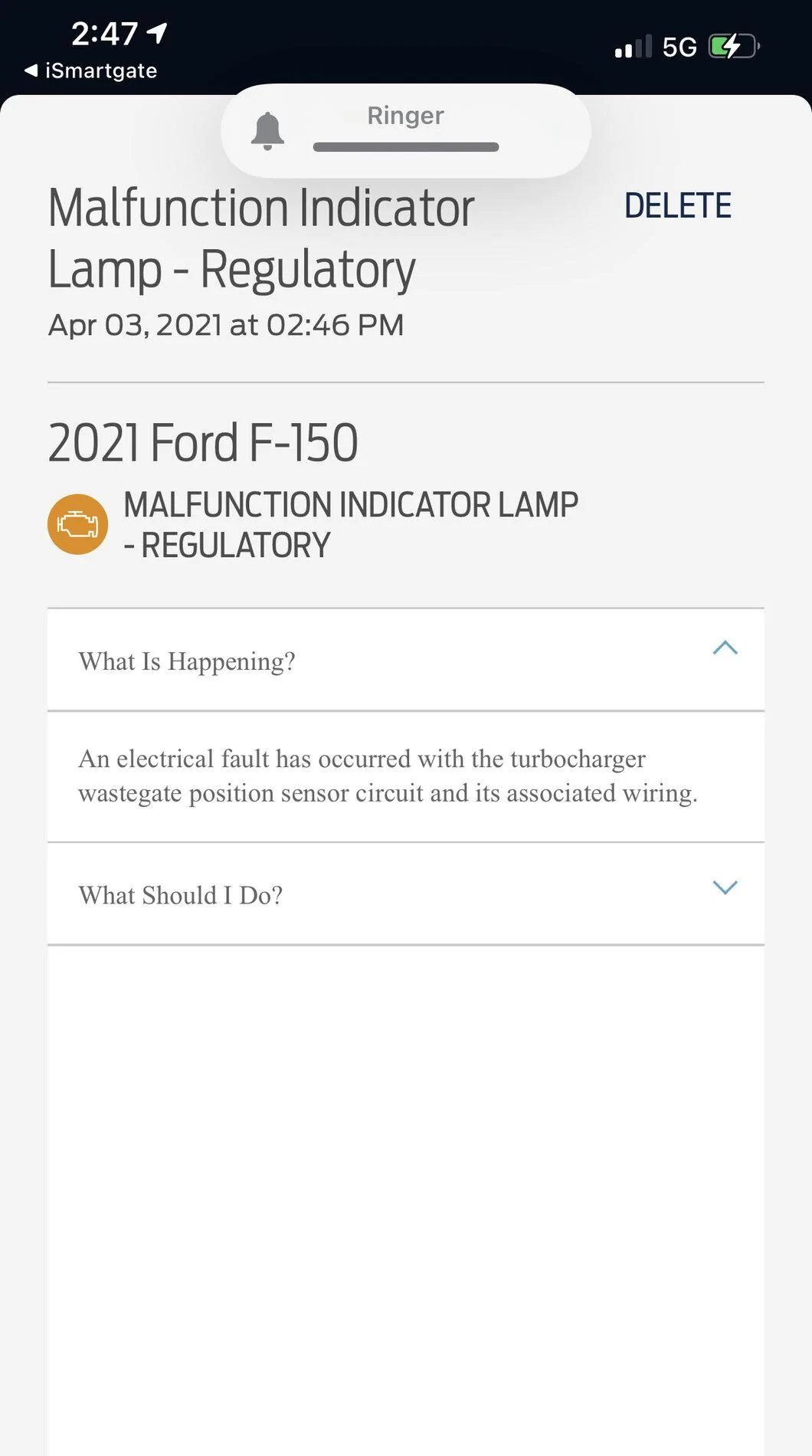Adjust the Ringer volume slider
Screen dimensions: 812x1456
pyautogui.click(x=406, y=146)
